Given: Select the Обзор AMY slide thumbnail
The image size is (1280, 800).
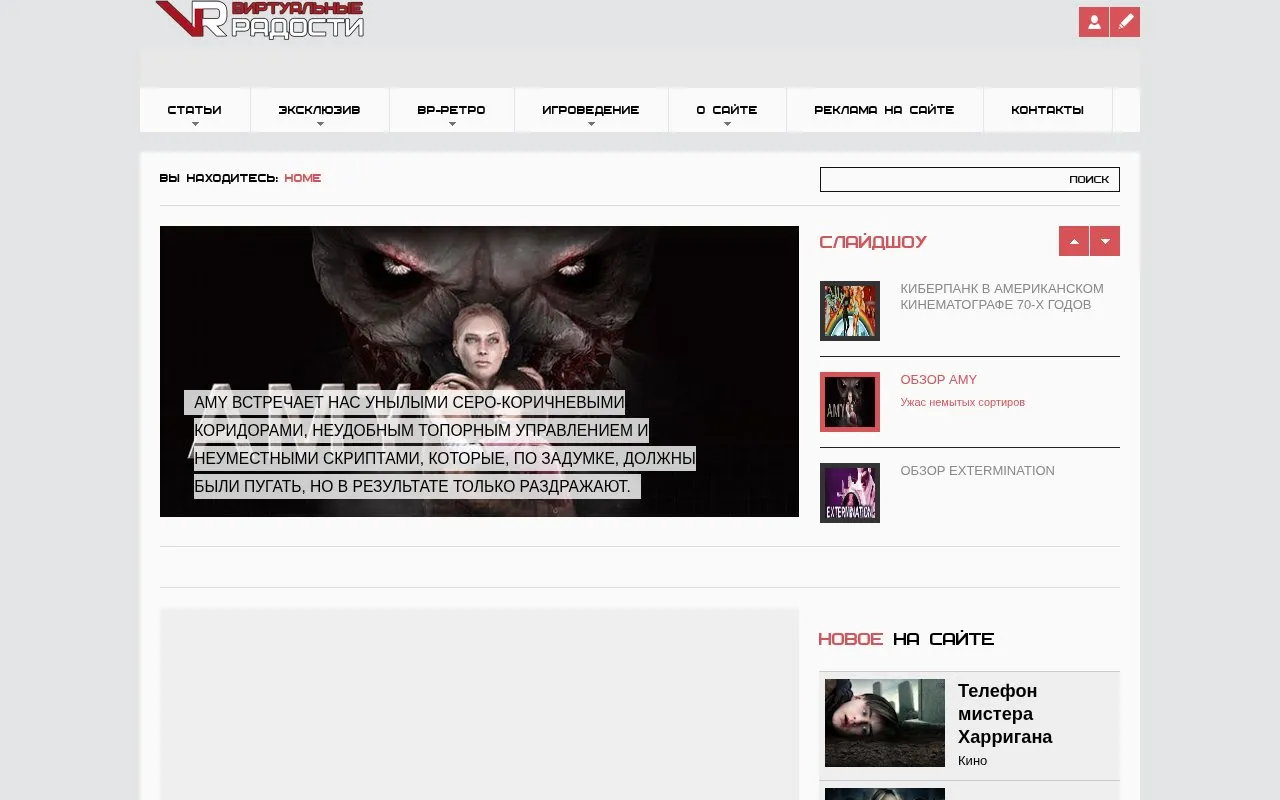Looking at the screenshot, I should pos(850,402).
